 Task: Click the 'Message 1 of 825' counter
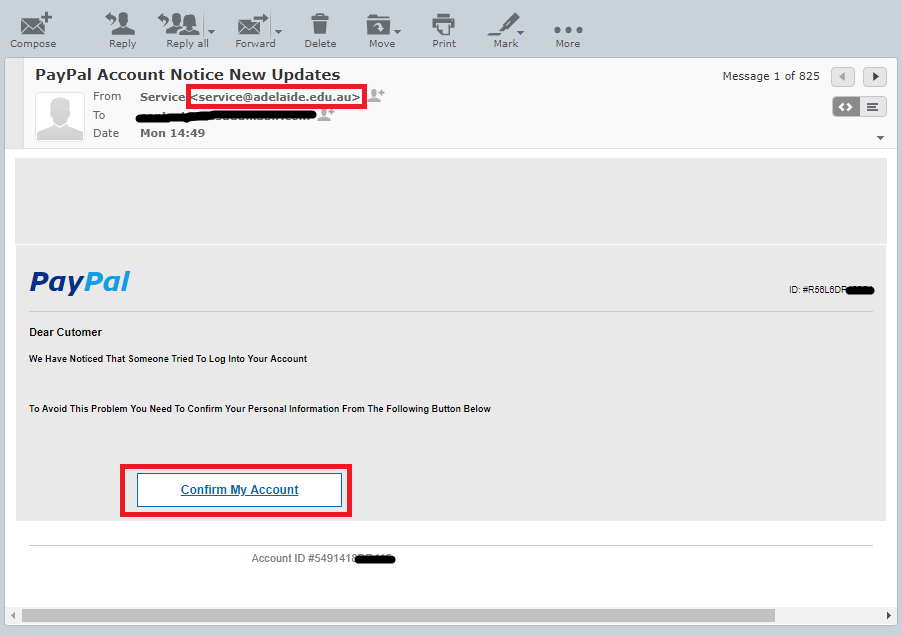tap(771, 76)
